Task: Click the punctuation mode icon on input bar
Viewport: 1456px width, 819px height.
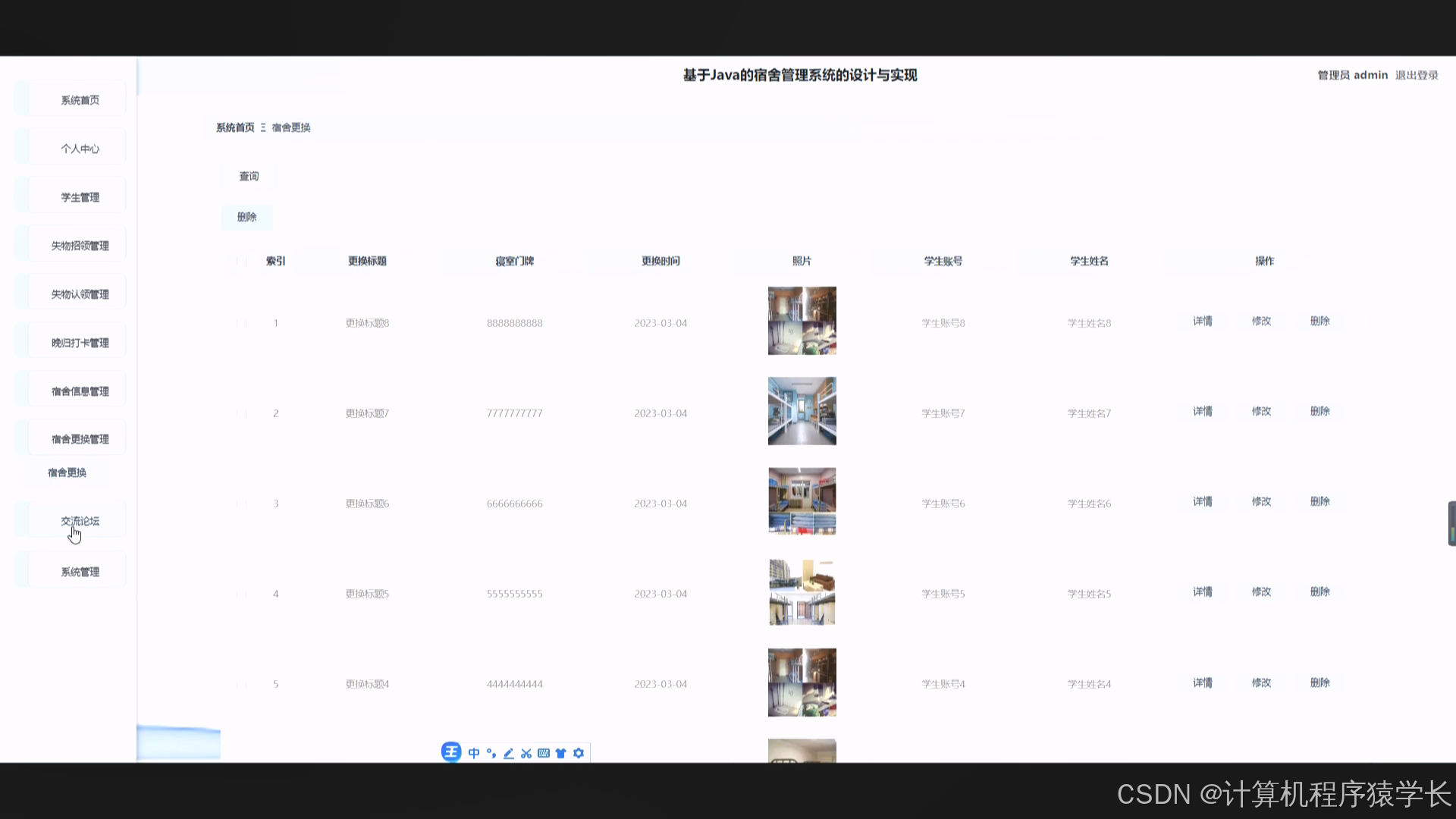Action: pyautogui.click(x=491, y=752)
